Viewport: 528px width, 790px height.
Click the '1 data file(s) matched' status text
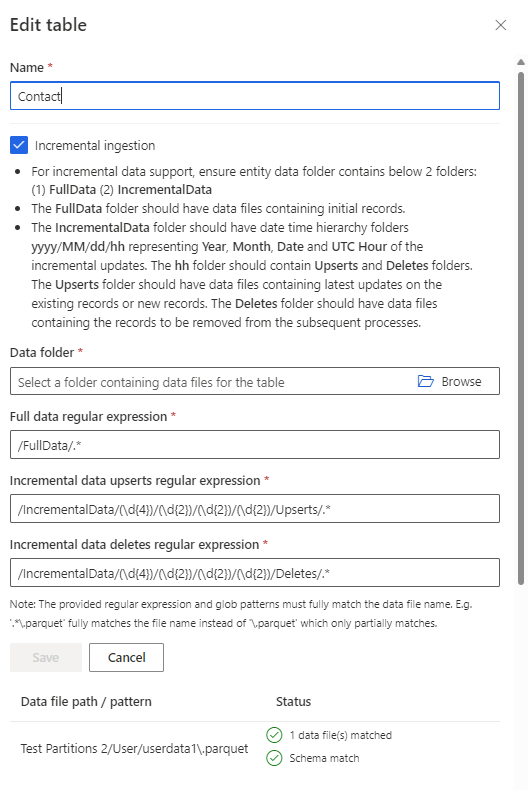341,735
